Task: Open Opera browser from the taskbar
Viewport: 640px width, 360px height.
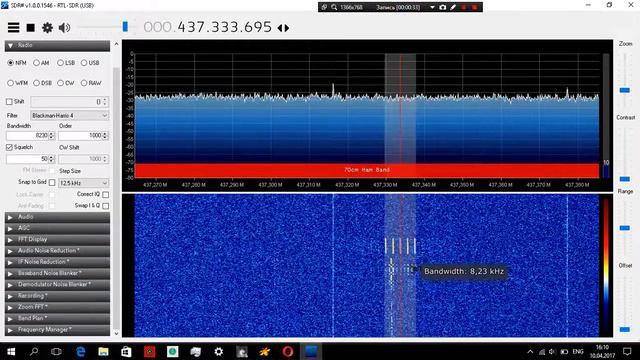Action: coord(288,351)
